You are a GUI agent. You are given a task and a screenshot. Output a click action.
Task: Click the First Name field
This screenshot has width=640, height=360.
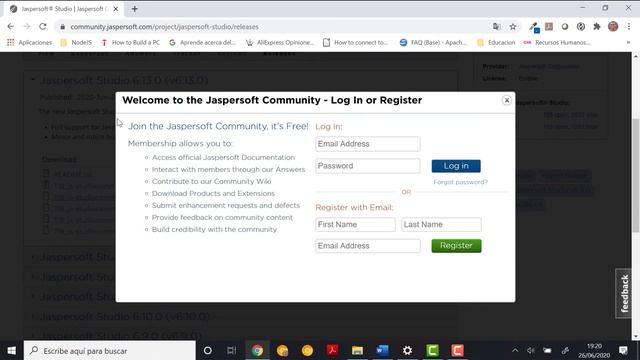tap(355, 224)
